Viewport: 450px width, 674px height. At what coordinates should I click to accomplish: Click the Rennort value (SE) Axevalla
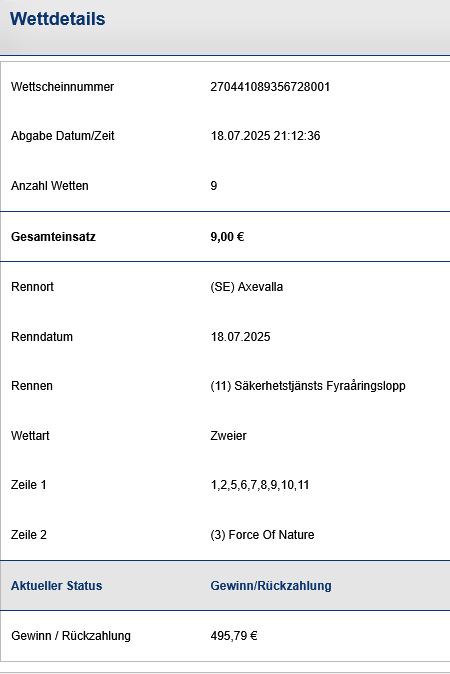pyautogui.click(x=246, y=287)
